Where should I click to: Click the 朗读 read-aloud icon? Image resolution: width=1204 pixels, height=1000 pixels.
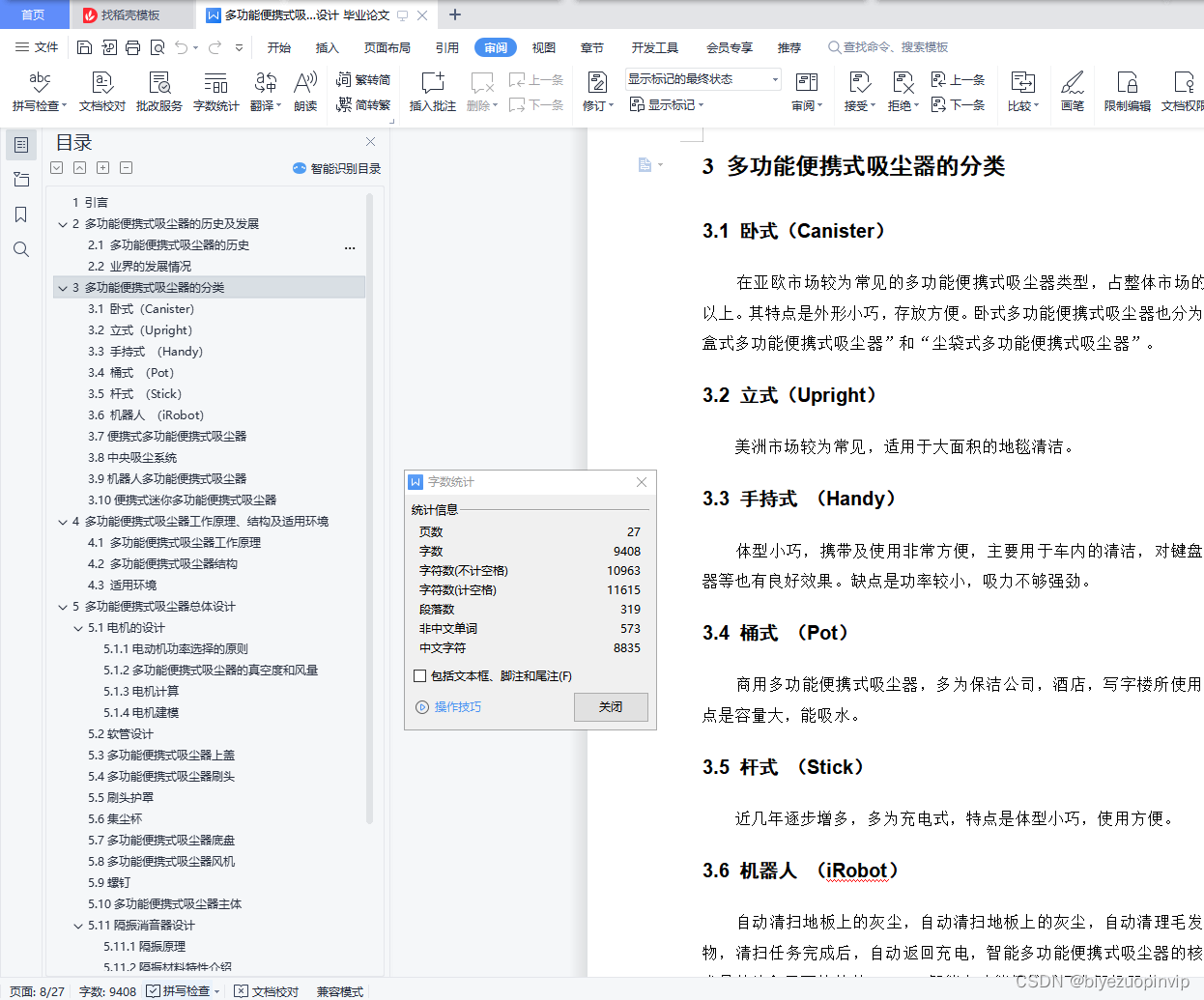[305, 92]
